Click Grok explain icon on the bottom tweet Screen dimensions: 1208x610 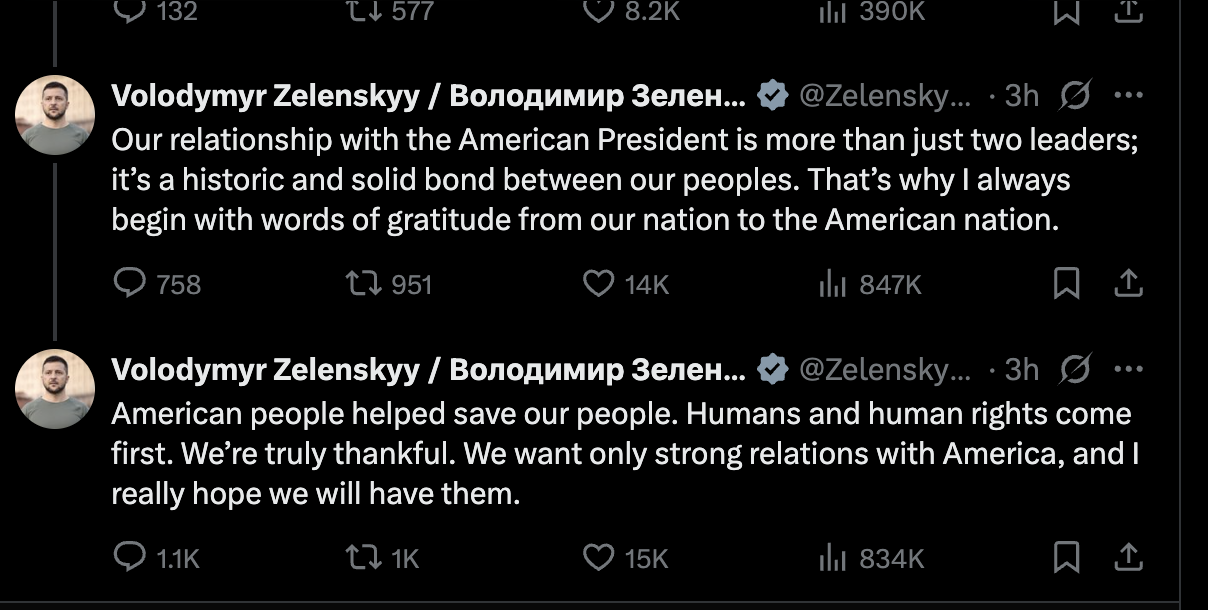pos(1074,370)
